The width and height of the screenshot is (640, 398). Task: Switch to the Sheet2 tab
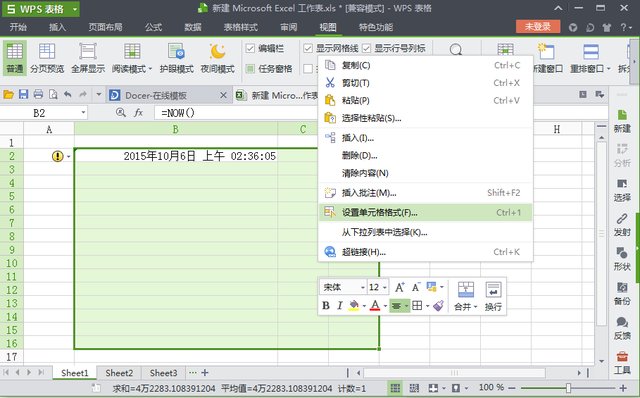tap(119, 373)
